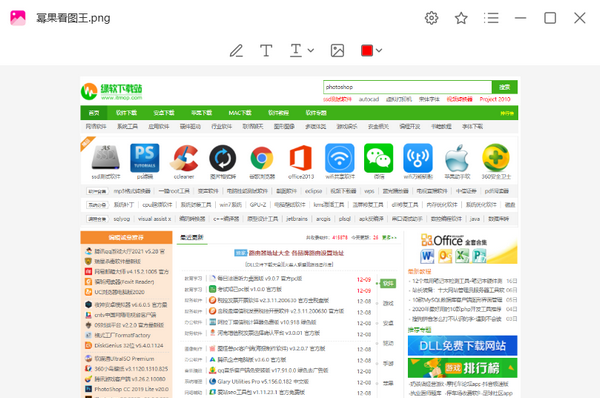Click the green 排行榜 ranking banner
This screenshot has height=413, width=600.
point(462,368)
